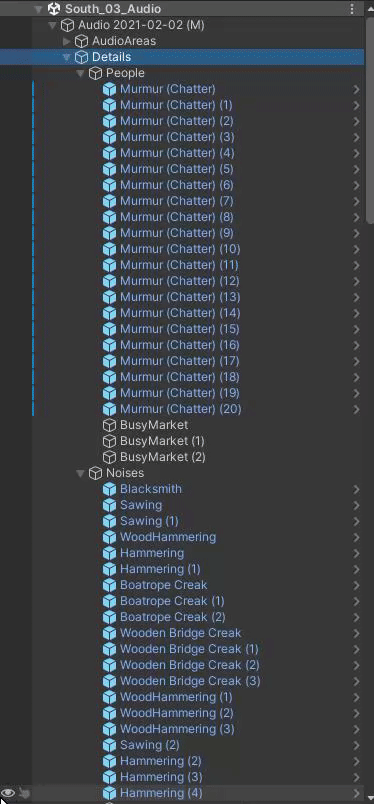This screenshot has height=804, width=374.
Task: Open prefab arrow for Murmur (Chatter) (3)
Action: 357,137
